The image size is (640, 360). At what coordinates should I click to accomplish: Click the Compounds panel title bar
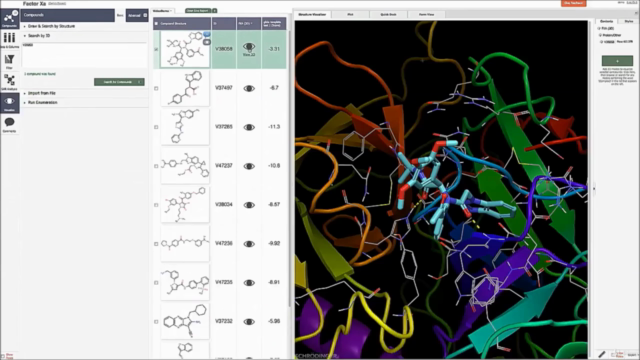pyautogui.click(x=68, y=16)
